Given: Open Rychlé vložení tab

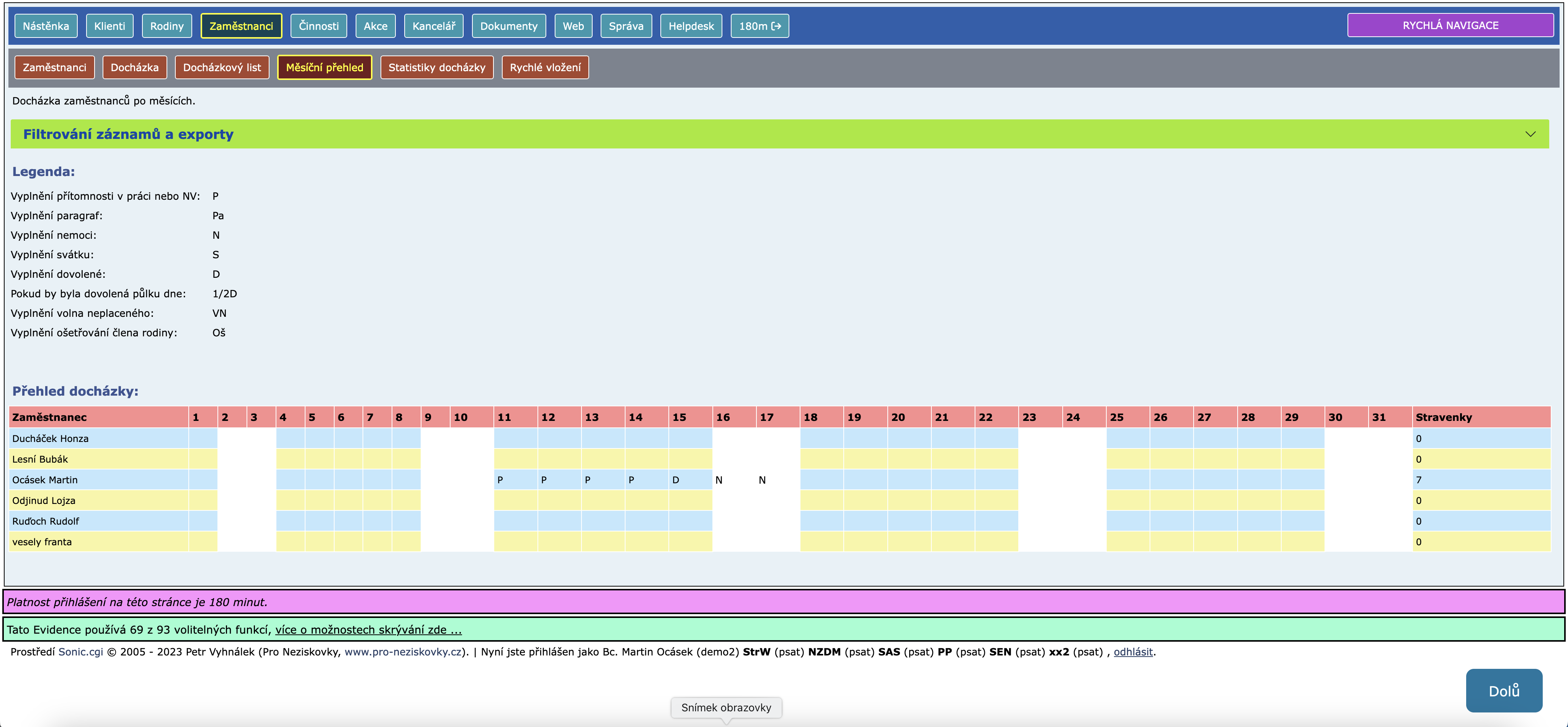Looking at the screenshot, I should tap(545, 67).
